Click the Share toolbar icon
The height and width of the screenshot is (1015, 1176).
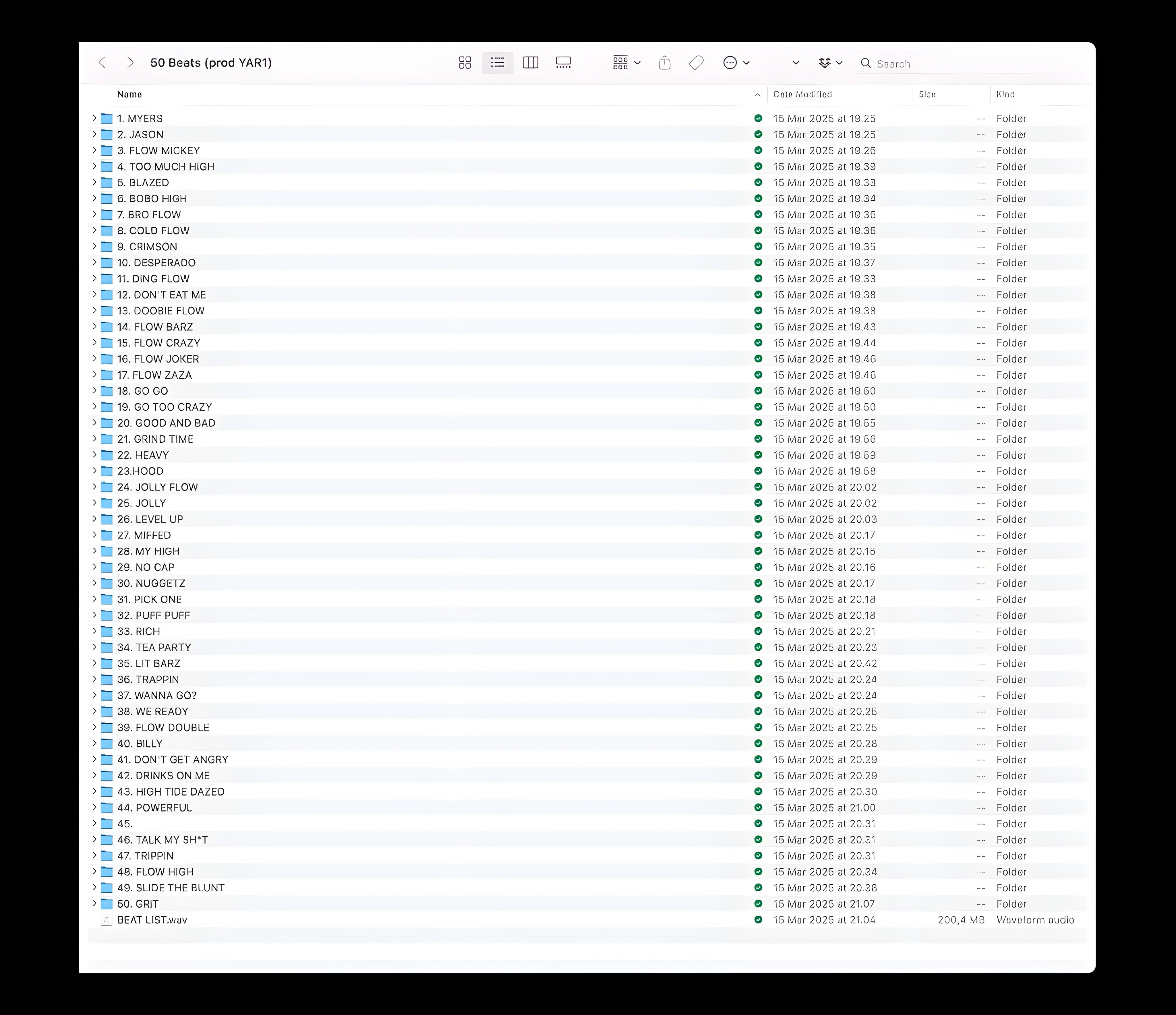click(665, 63)
